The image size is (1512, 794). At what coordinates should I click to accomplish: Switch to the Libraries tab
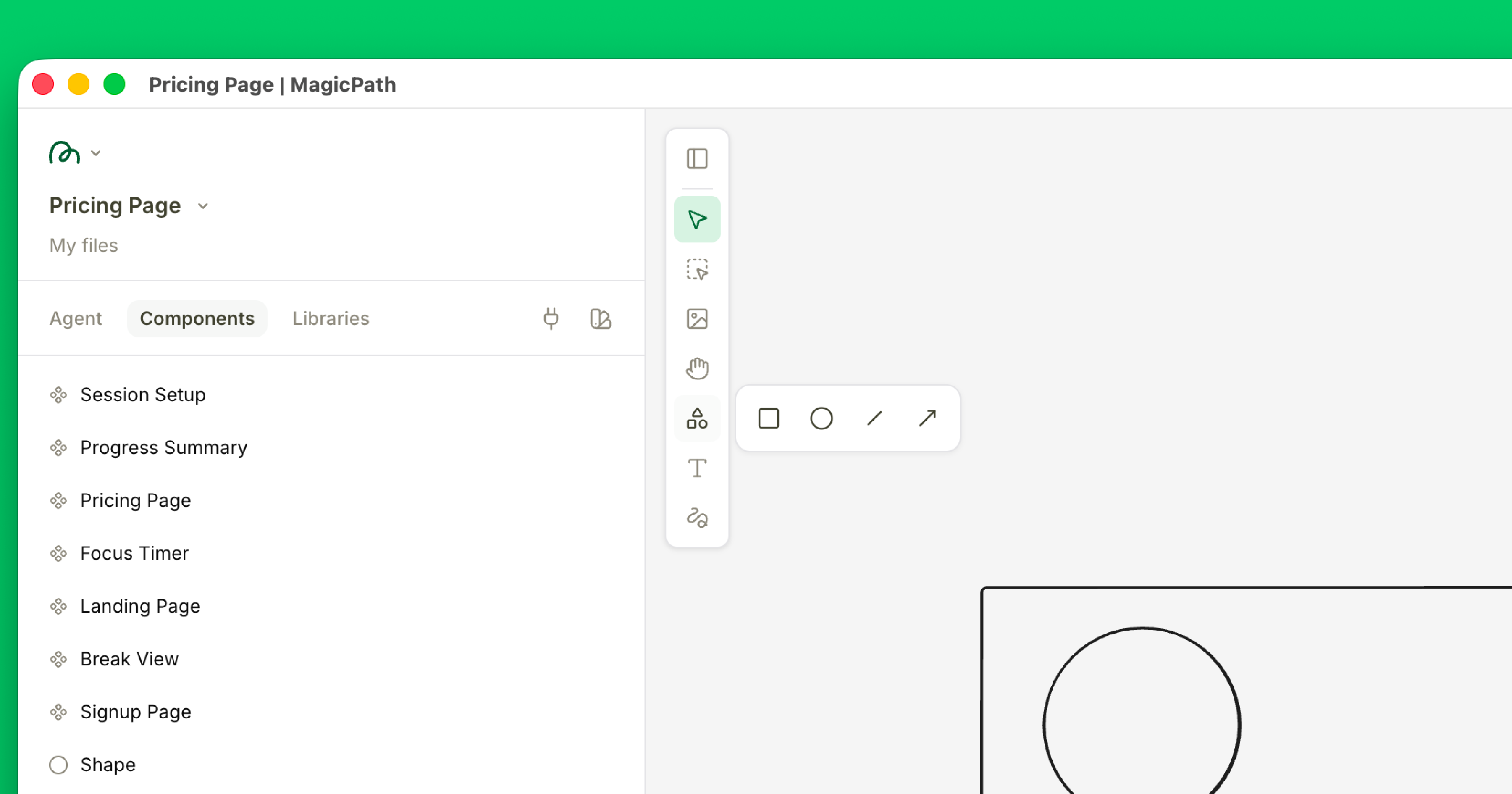(331, 318)
